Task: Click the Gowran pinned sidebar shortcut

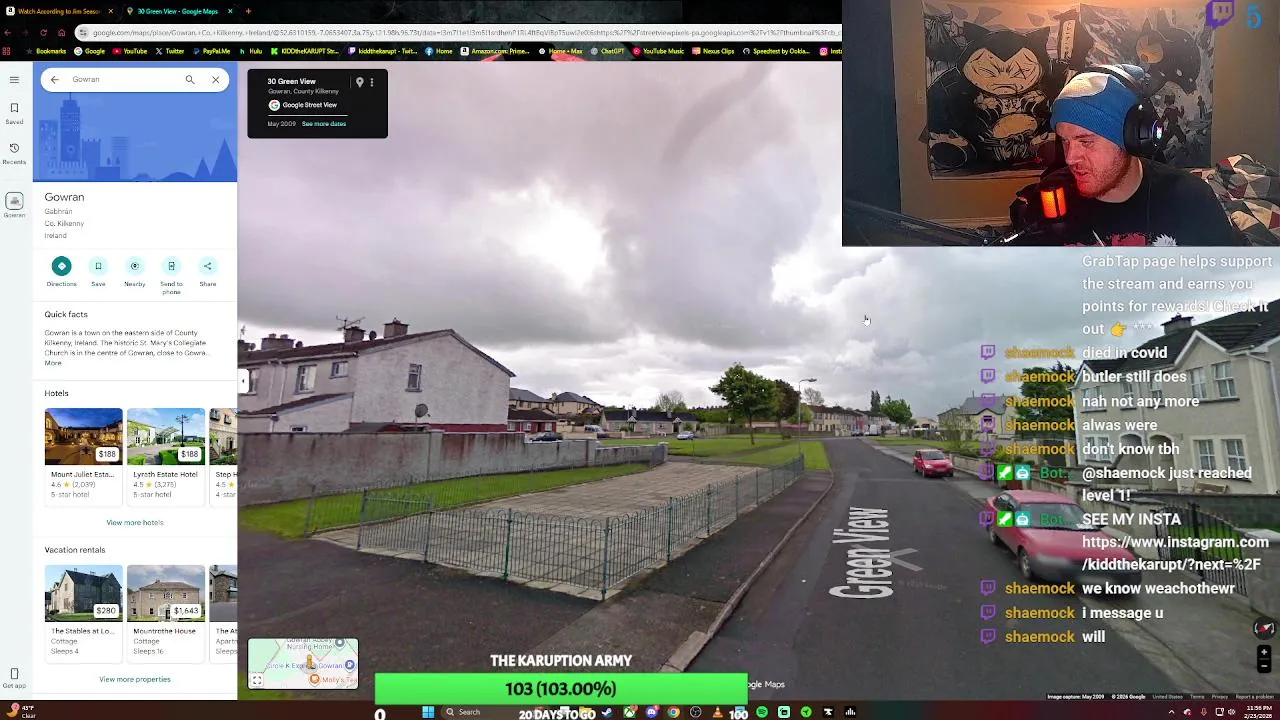Action: pyautogui.click(x=14, y=206)
